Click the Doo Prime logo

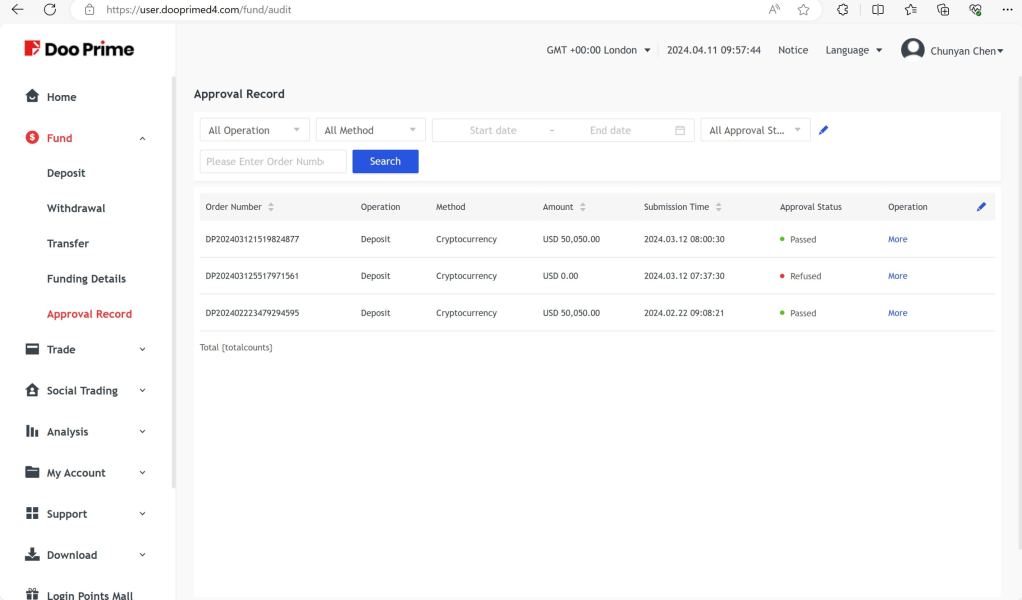pos(77,51)
